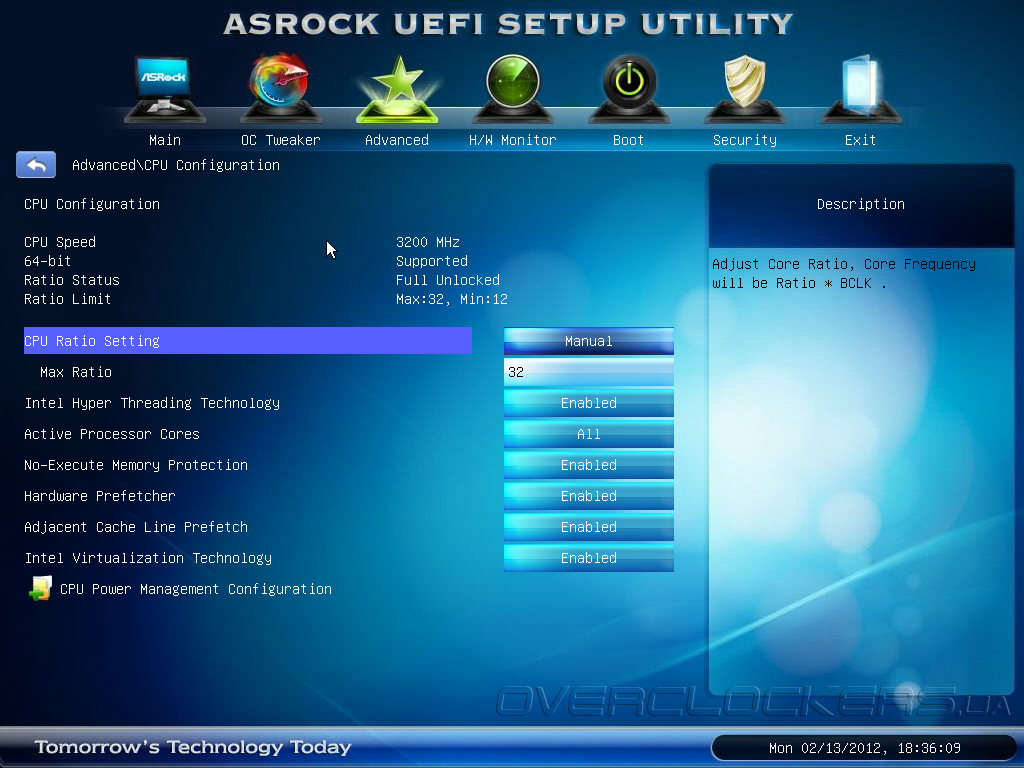Open the CPU Ratio Setting Manual dropdown
Screen dimensions: 1024x768
click(x=588, y=341)
